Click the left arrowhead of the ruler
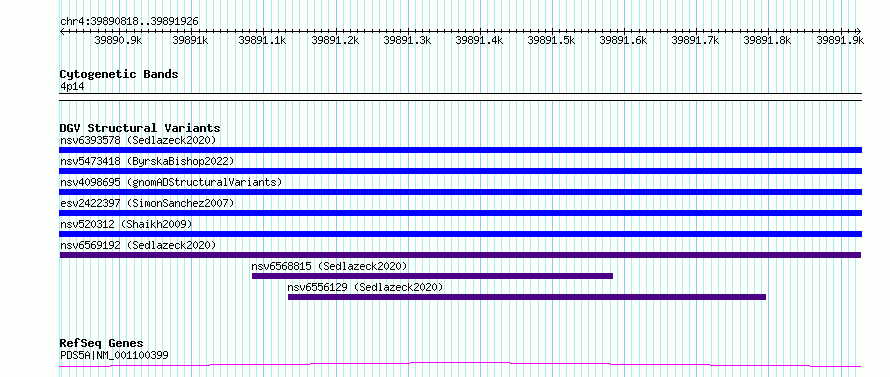Viewport: 890px width, 377px height. (x=62, y=31)
